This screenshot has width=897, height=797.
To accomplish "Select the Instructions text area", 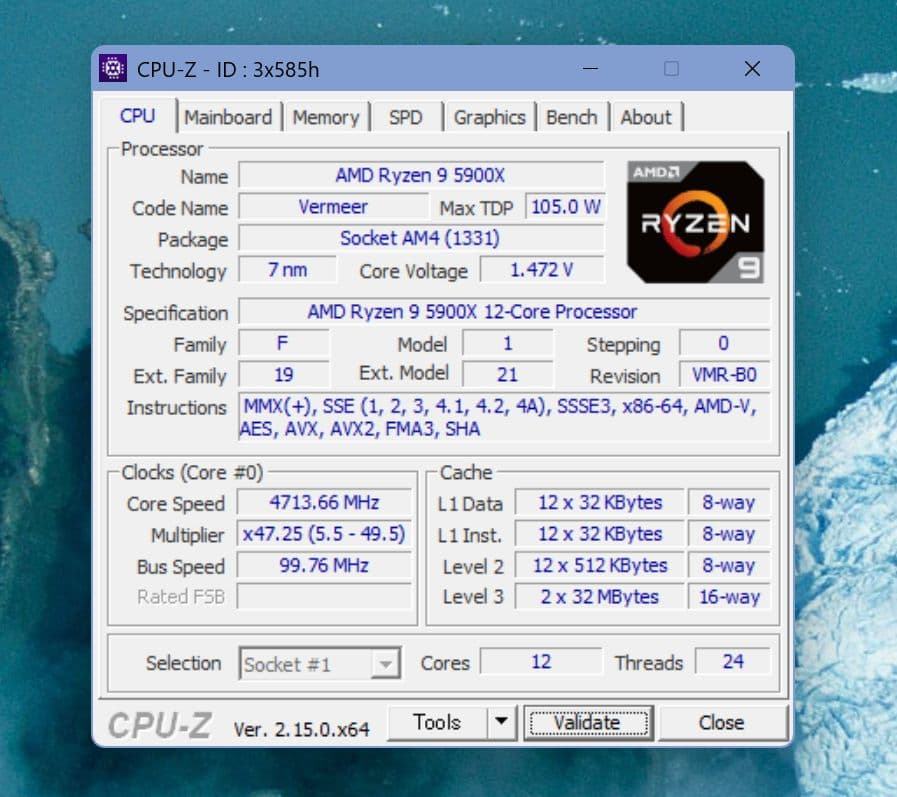I will (x=498, y=417).
